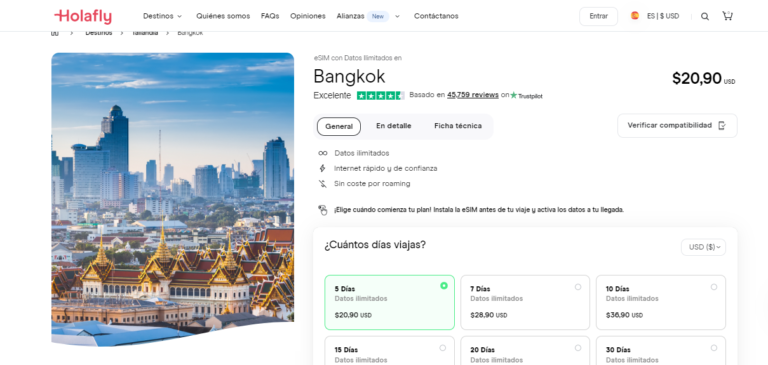Click the lightning fast internet icon
Image resolution: width=768 pixels, height=365 pixels.
click(322, 169)
